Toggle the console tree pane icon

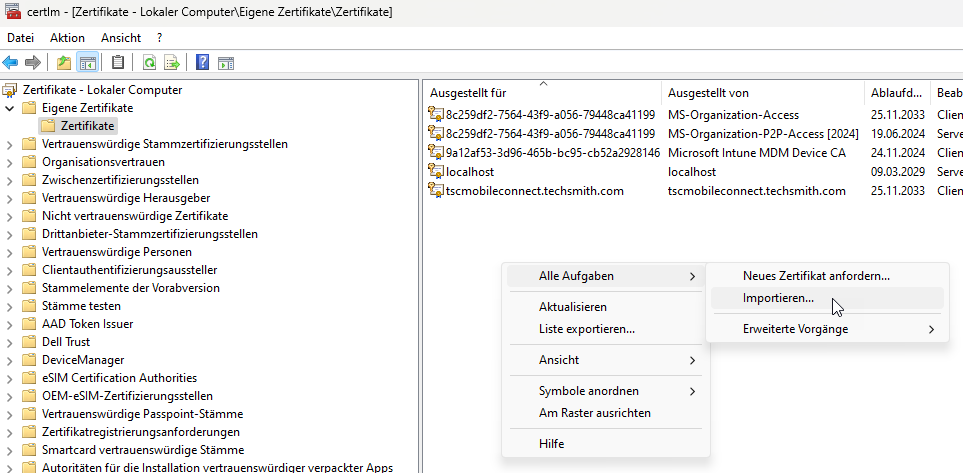coord(88,63)
